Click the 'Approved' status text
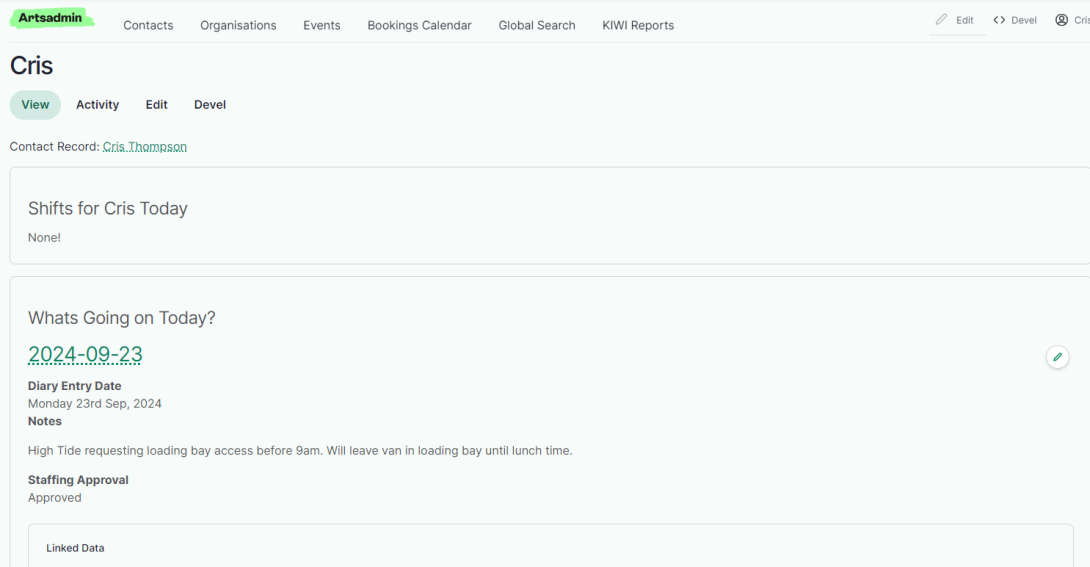1090x567 pixels. [x=54, y=498]
